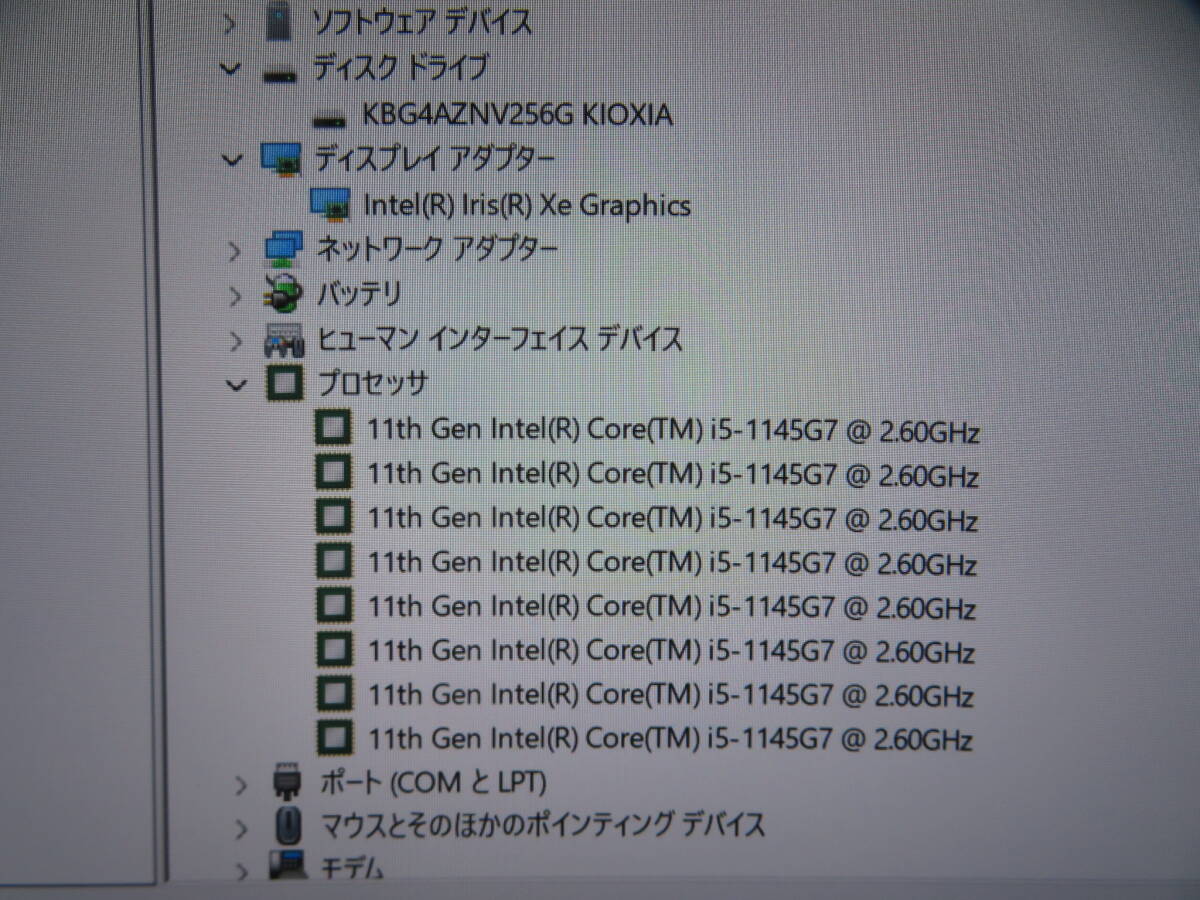Select the マウスとそのほかのポインティング デバイス label
This screenshot has height=900, width=1200.
pos(544,825)
